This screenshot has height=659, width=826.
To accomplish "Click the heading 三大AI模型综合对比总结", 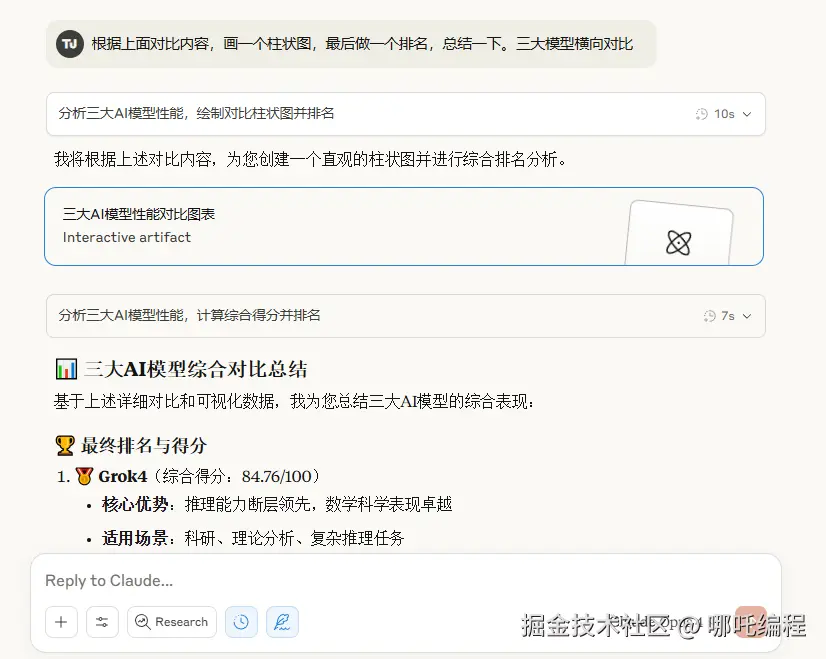I will tap(195, 369).
